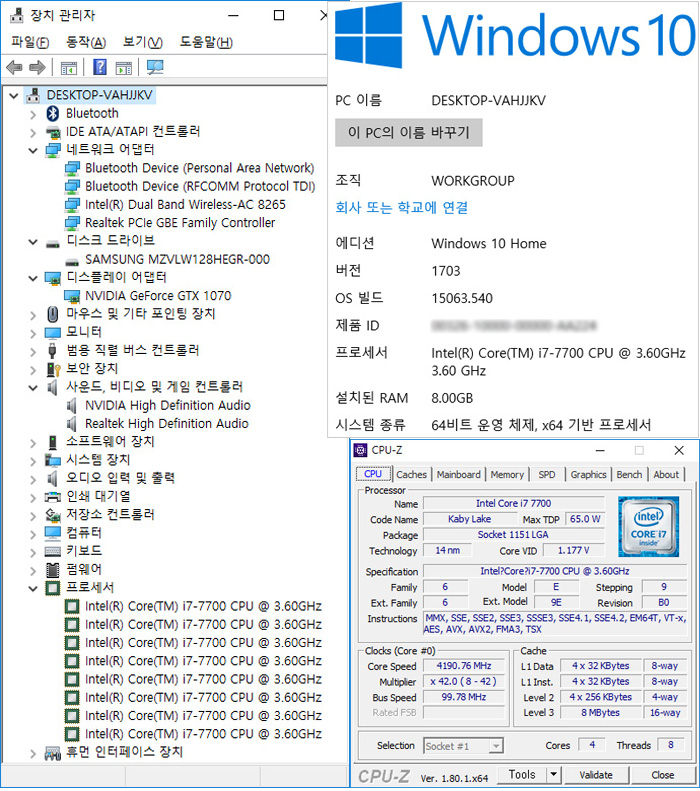Switch to the SPD tab in CPU-Z

pyautogui.click(x=547, y=474)
